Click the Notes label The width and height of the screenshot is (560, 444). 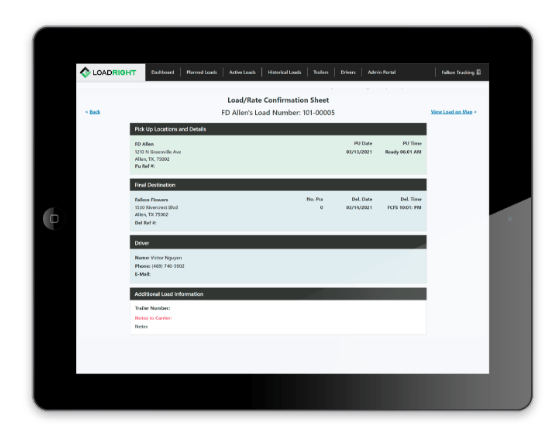click(x=141, y=327)
